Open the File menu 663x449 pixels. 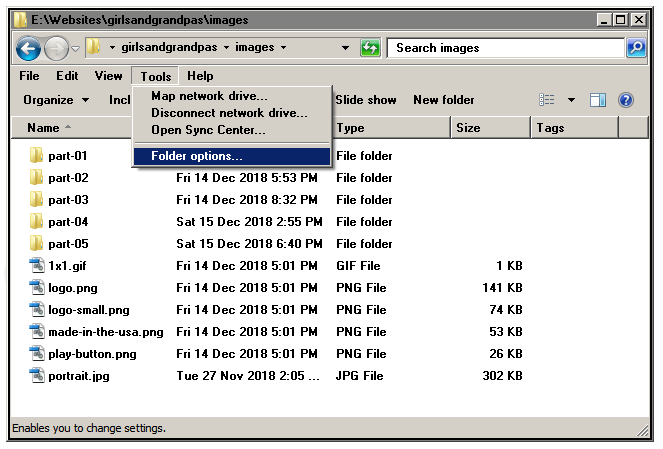click(29, 76)
